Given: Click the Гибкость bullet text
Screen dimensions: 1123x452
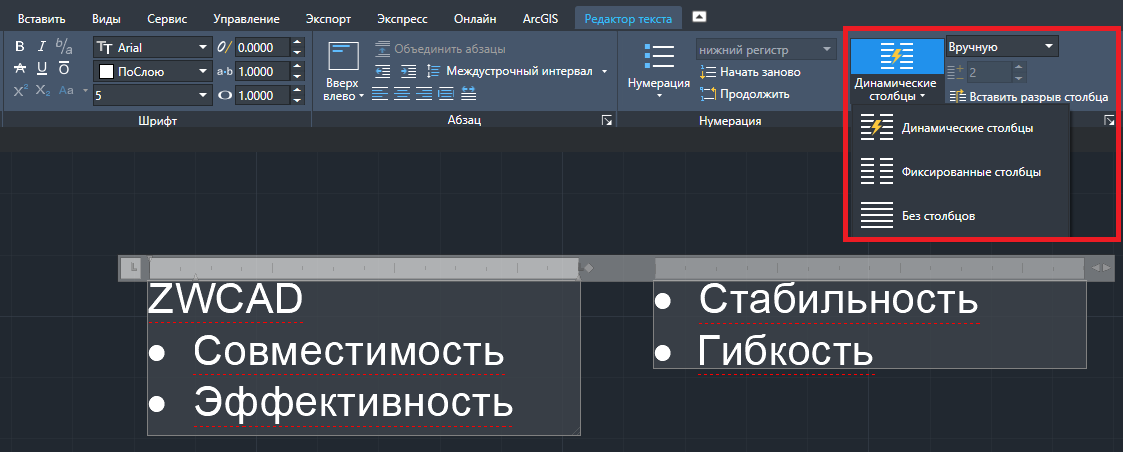Looking at the screenshot, I should [786, 351].
